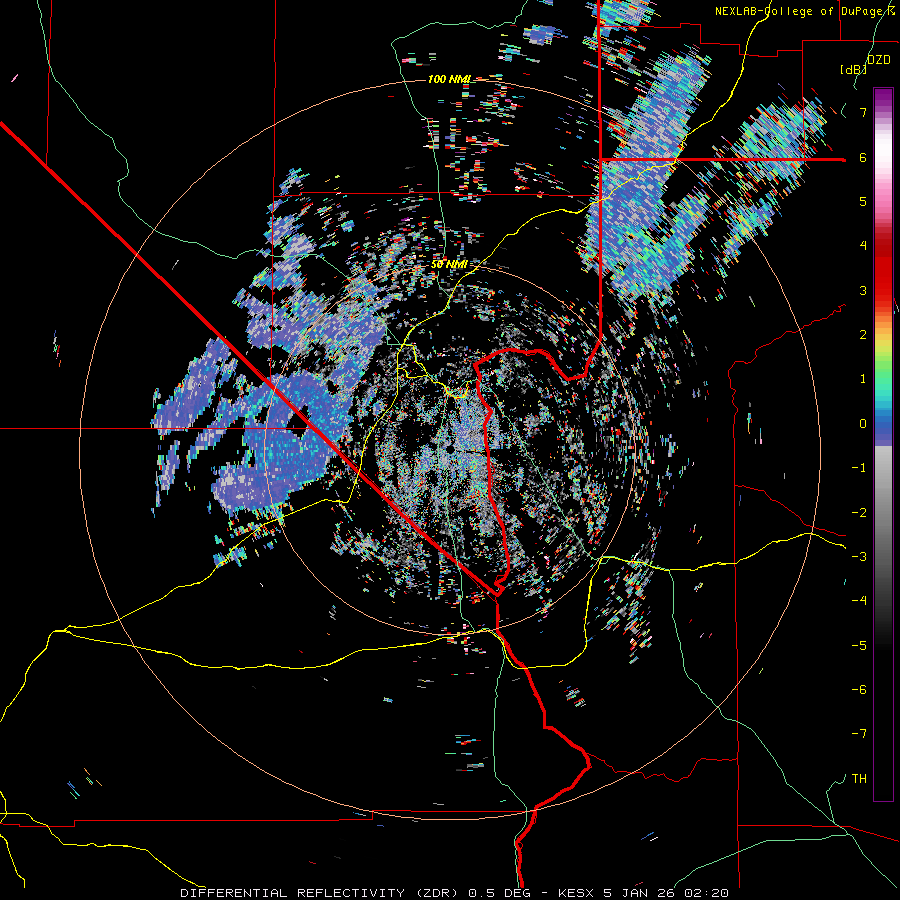Click the "[dB]" unit label above the legend
Image resolution: width=900 pixels, height=900 pixels.
[852, 70]
